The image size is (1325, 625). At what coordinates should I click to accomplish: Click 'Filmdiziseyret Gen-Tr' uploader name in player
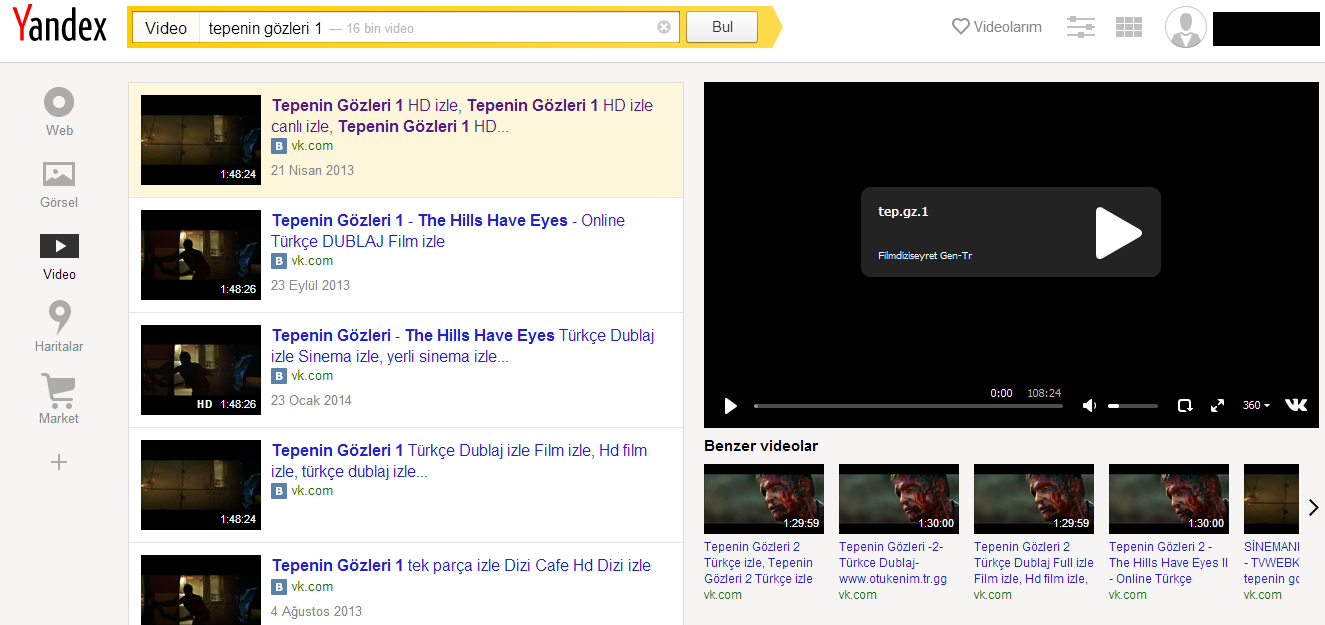pyautogui.click(x=925, y=256)
